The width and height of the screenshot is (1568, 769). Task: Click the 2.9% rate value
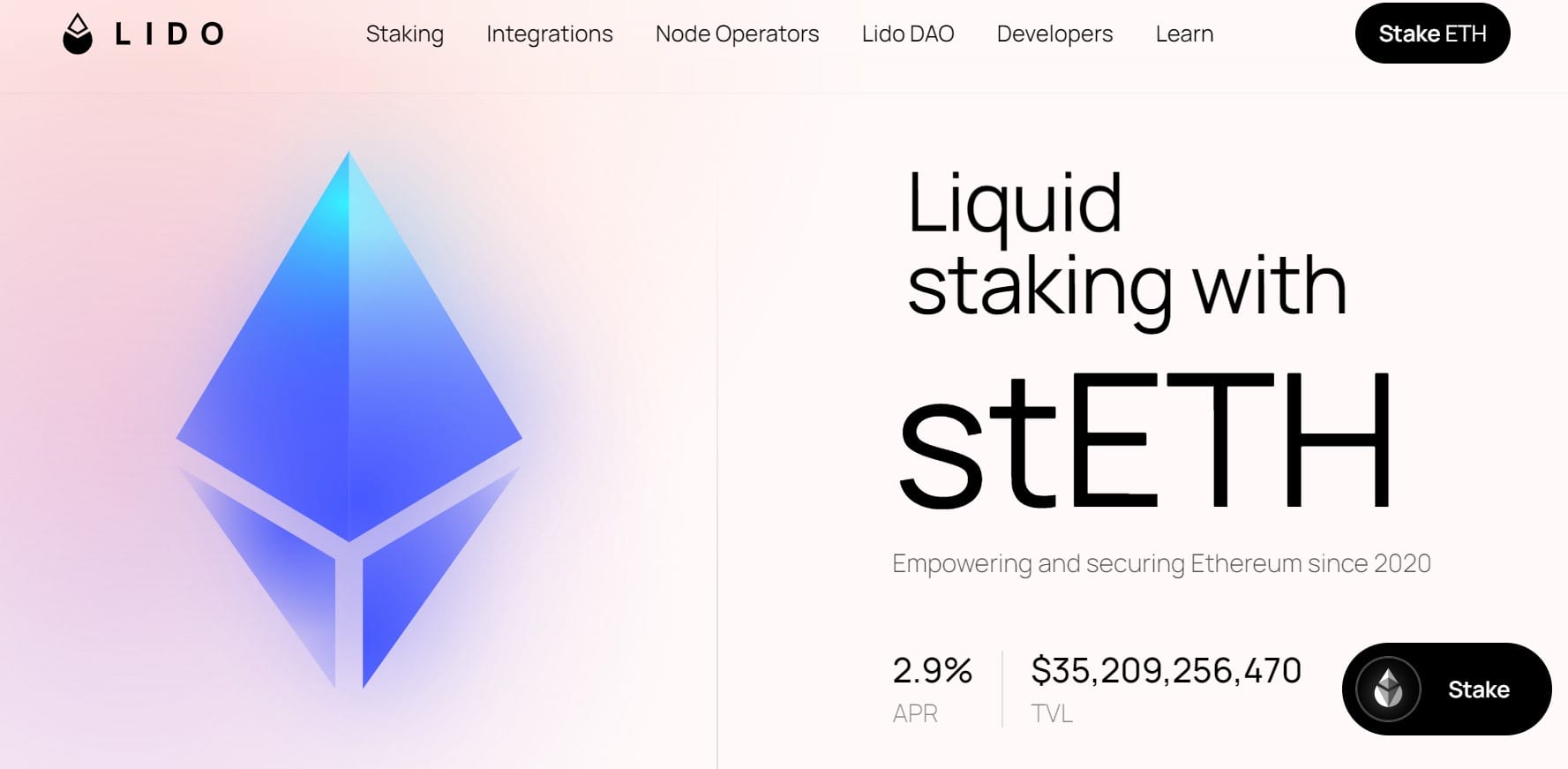[932, 671]
